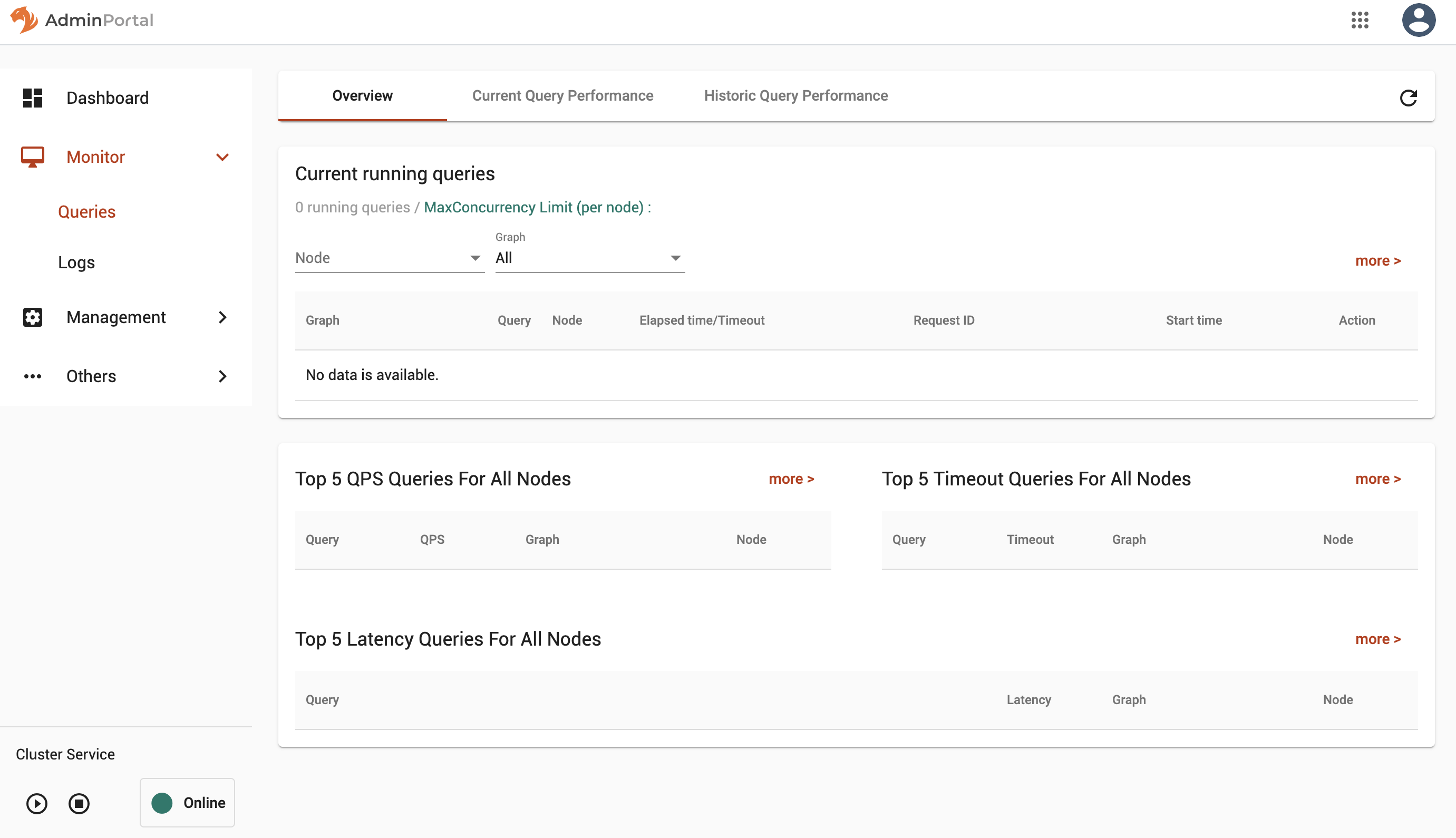Image resolution: width=1456 pixels, height=838 pixels.
Task: Select the Management gear icon
Action: [33, 317]
